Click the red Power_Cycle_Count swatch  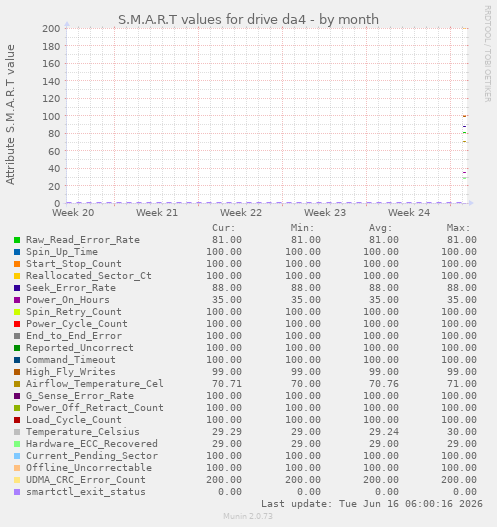click(17, 324)
